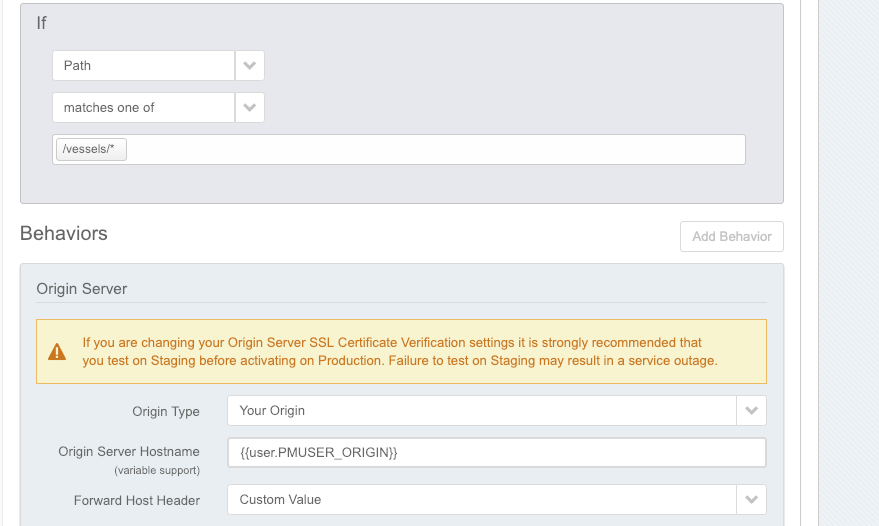Click the 'matches one of' select box
The width and height of the screenshot is (879, 526).
tap(143, 107)
